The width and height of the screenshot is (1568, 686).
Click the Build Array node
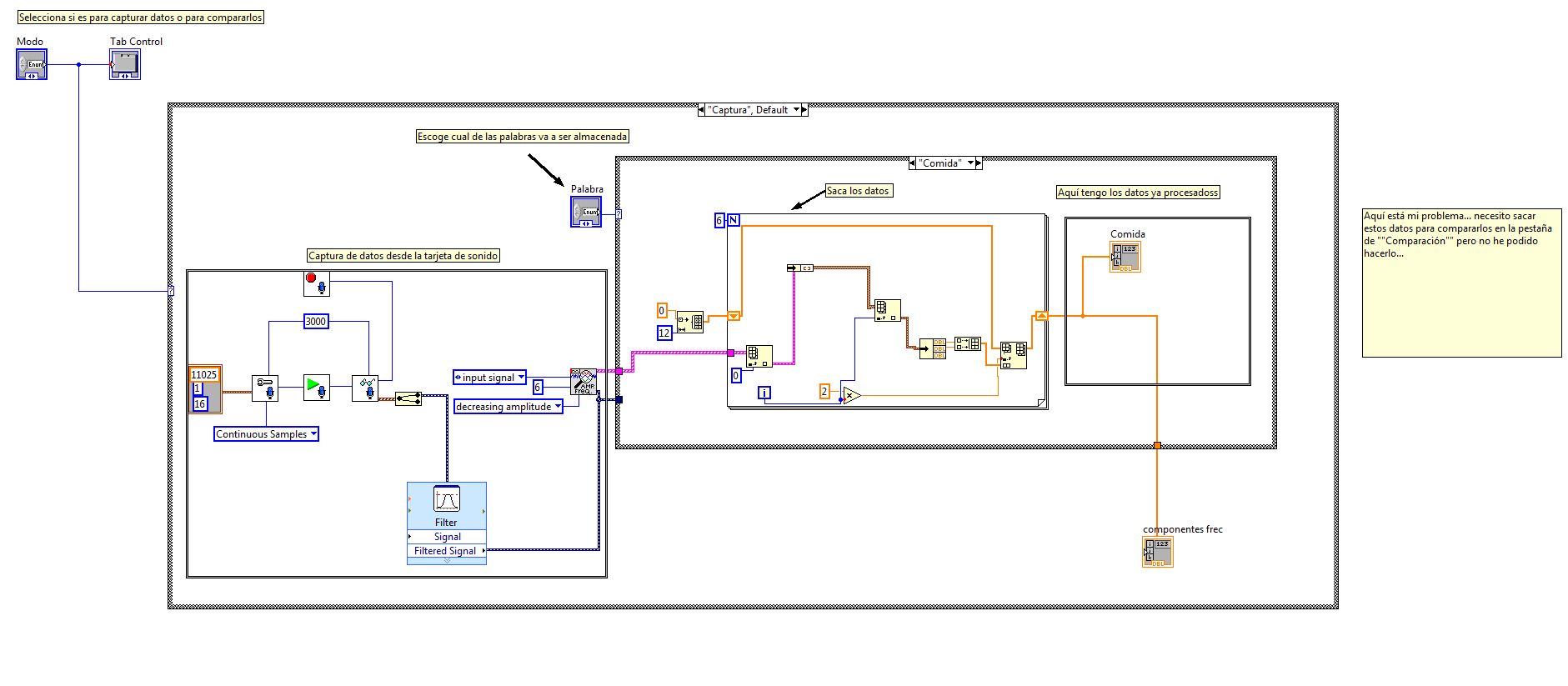pos(968,343)
